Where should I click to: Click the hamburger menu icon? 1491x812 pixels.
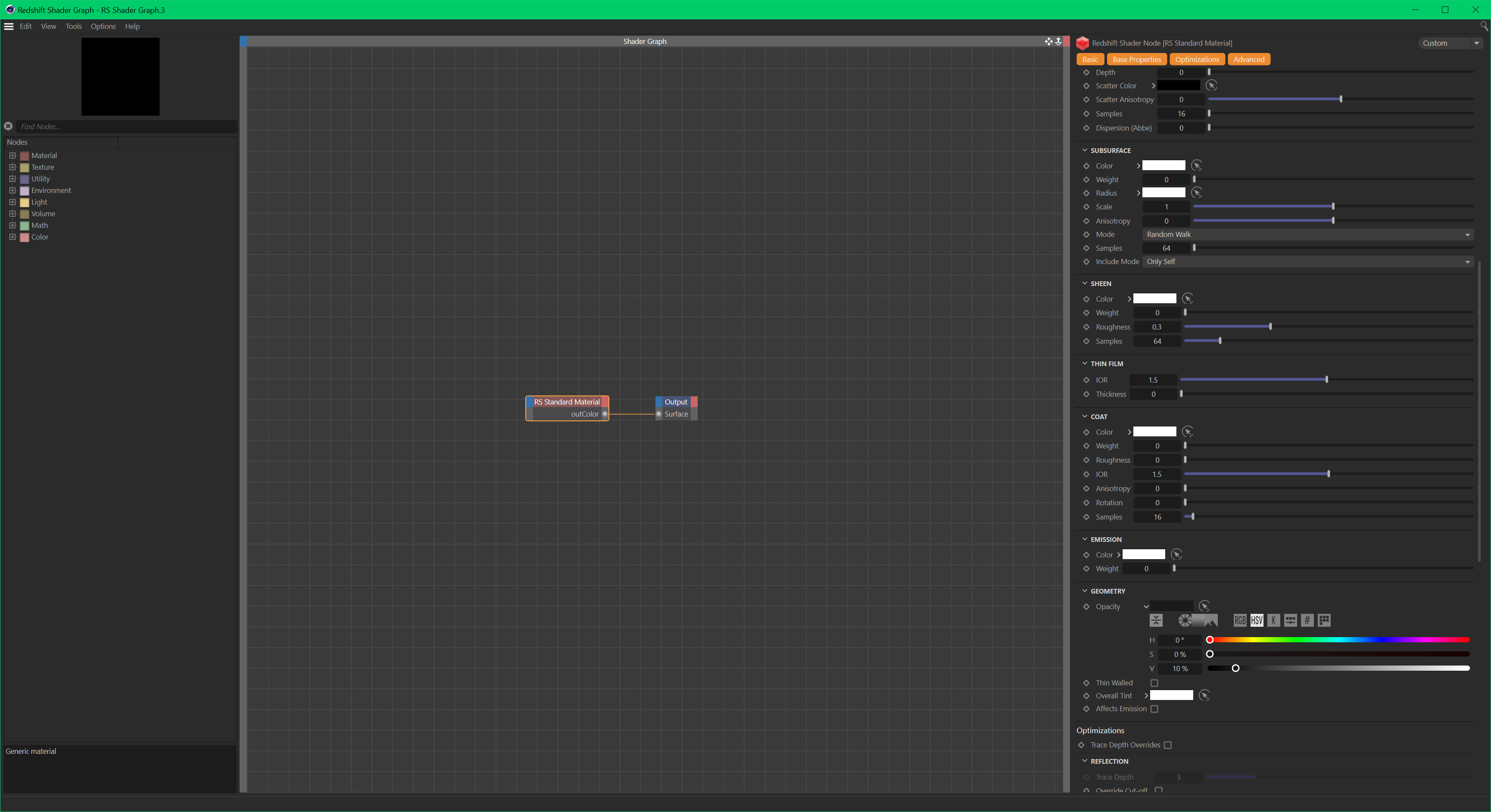pos(9,26)
